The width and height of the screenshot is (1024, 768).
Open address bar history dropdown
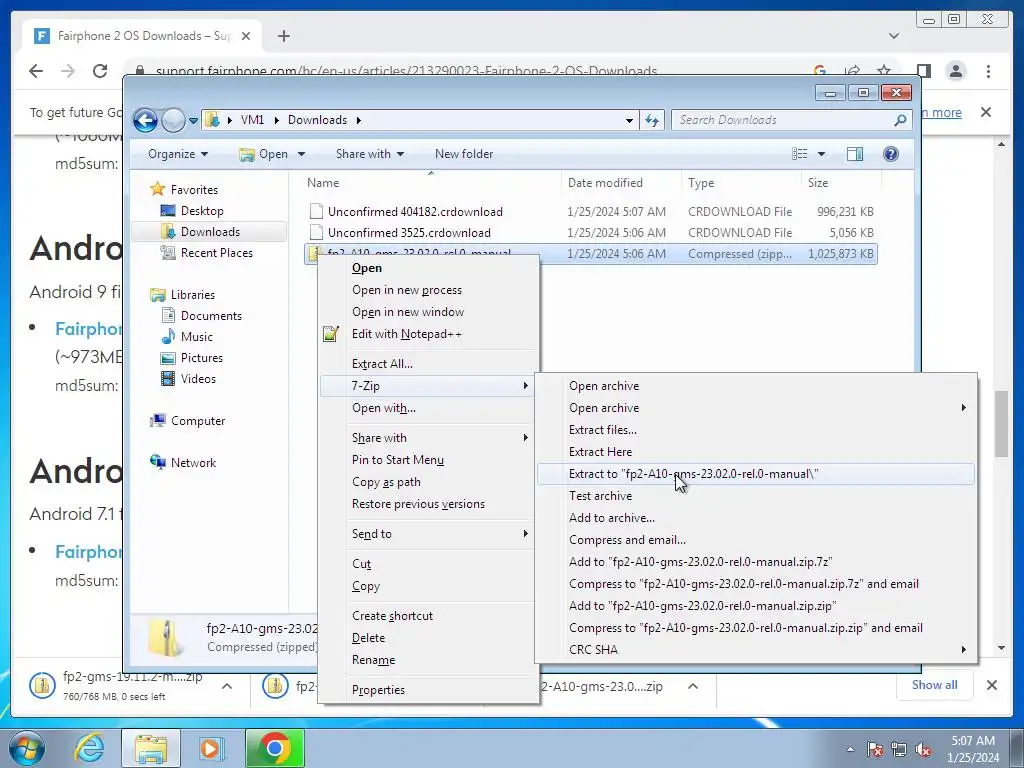coord(629,120)
